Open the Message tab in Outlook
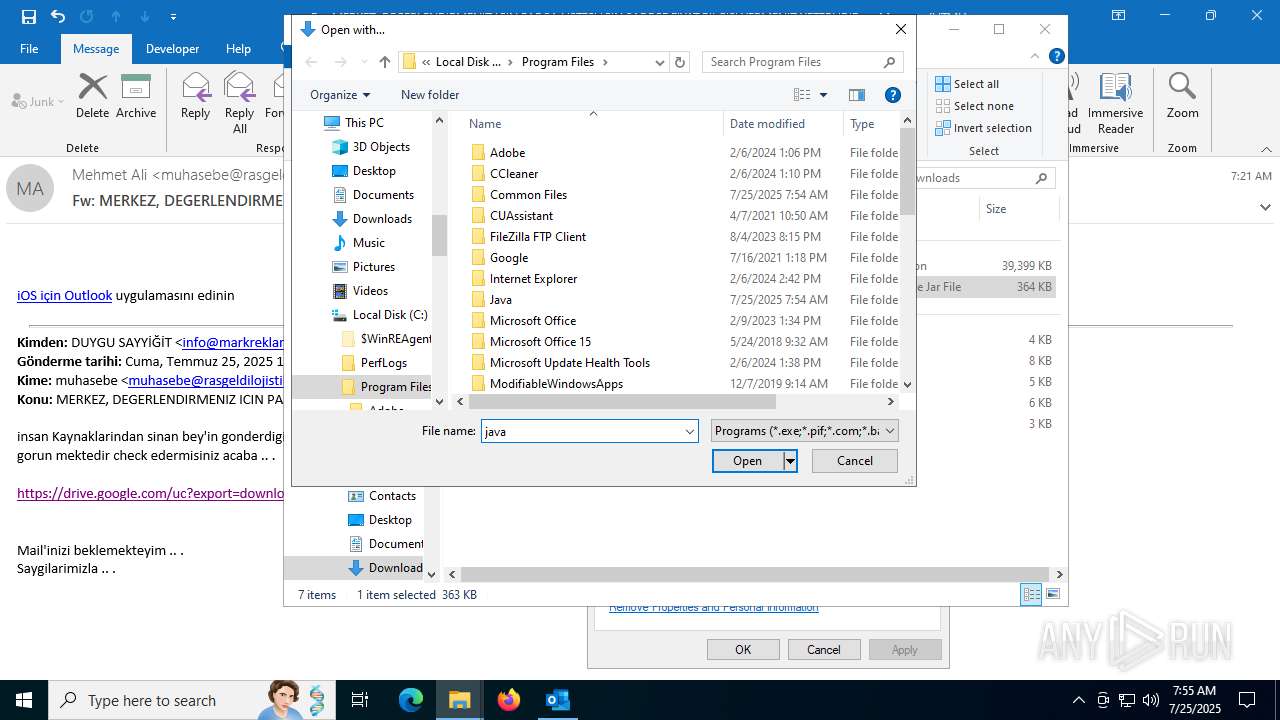This screenshot has height=720, width=1280. (x=96, y=48)
